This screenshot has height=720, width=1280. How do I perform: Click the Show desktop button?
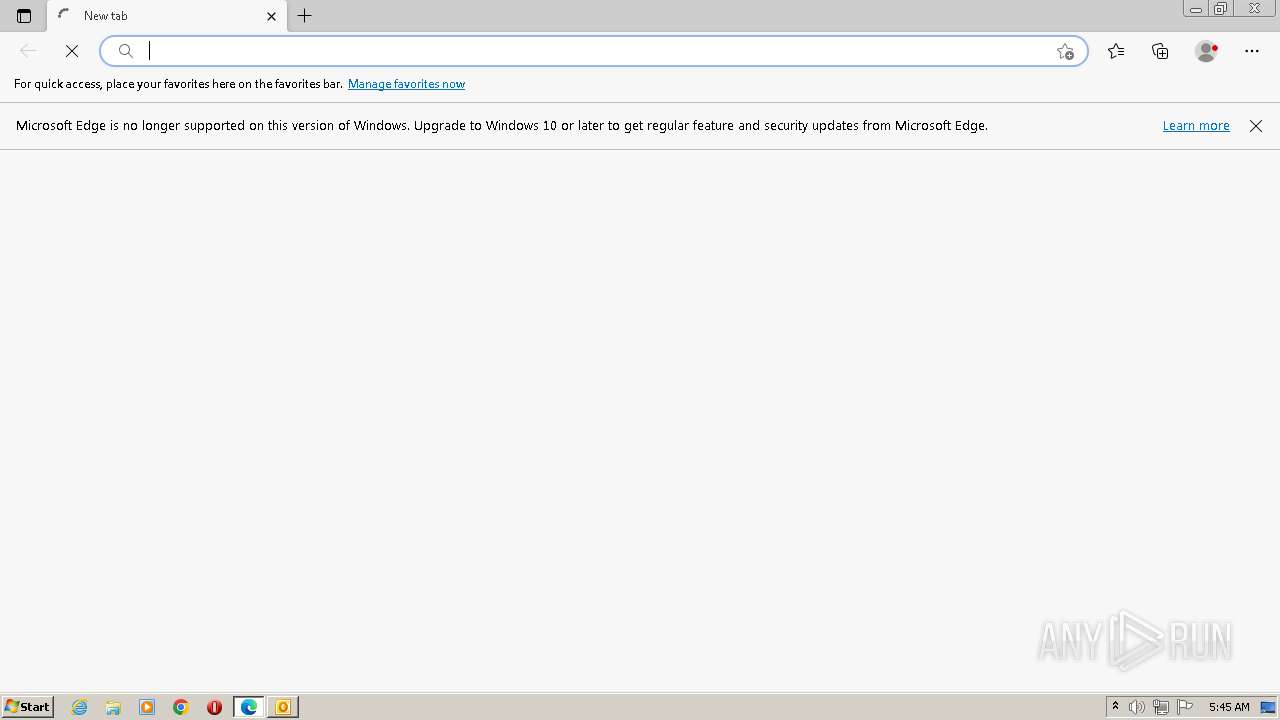(x=1269, y=707)
